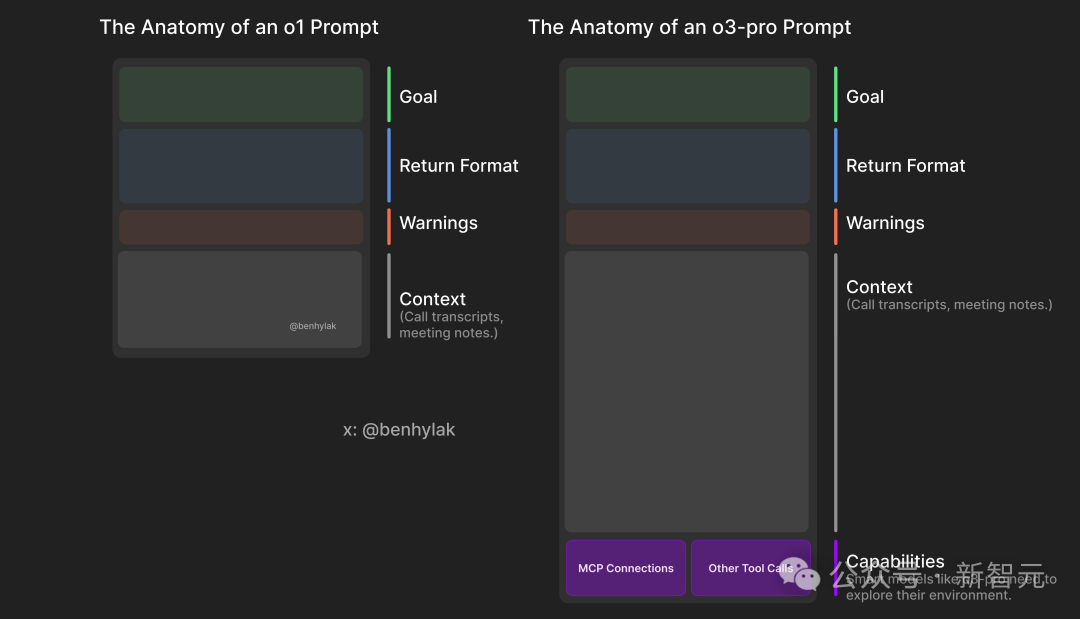
Task: Click the Context label beside o3-pro diagram
Action: (x=879, y=287)
